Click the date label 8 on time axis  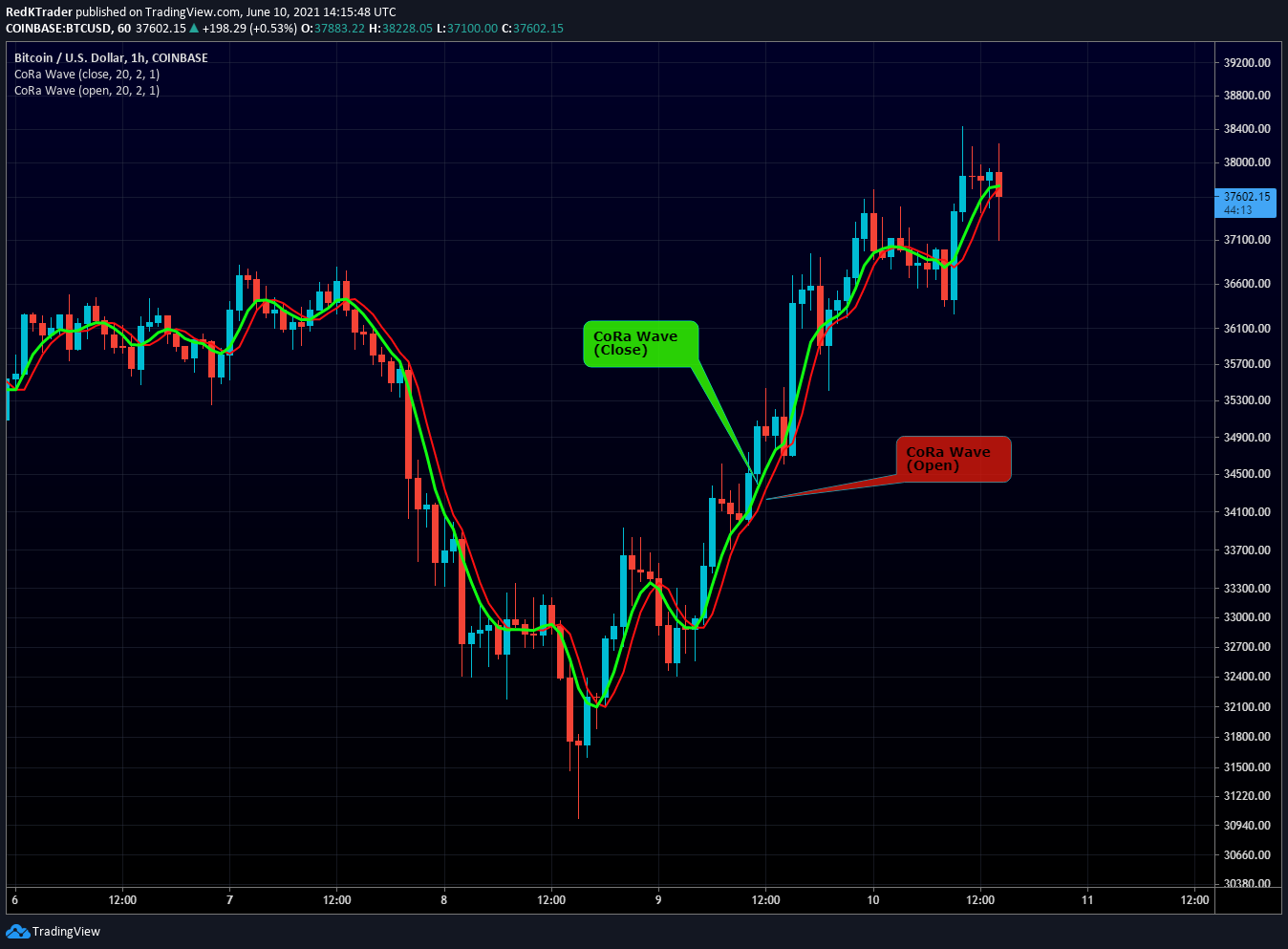(x=444, y=900)
